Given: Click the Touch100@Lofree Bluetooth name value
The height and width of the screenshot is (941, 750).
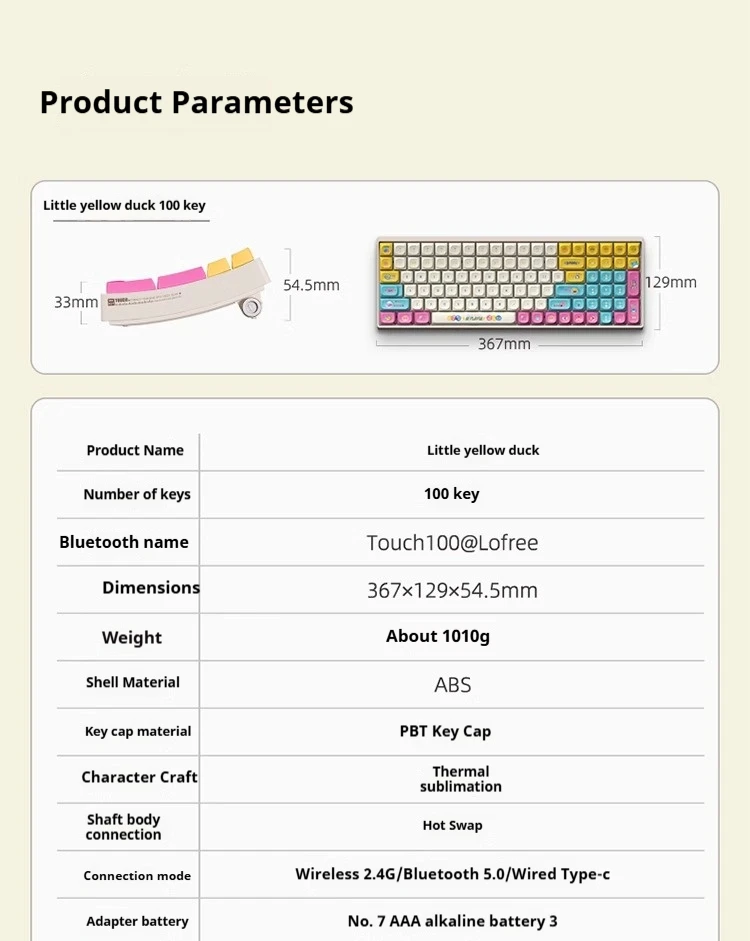Looking at the screenshot, I should coord(452,543).
